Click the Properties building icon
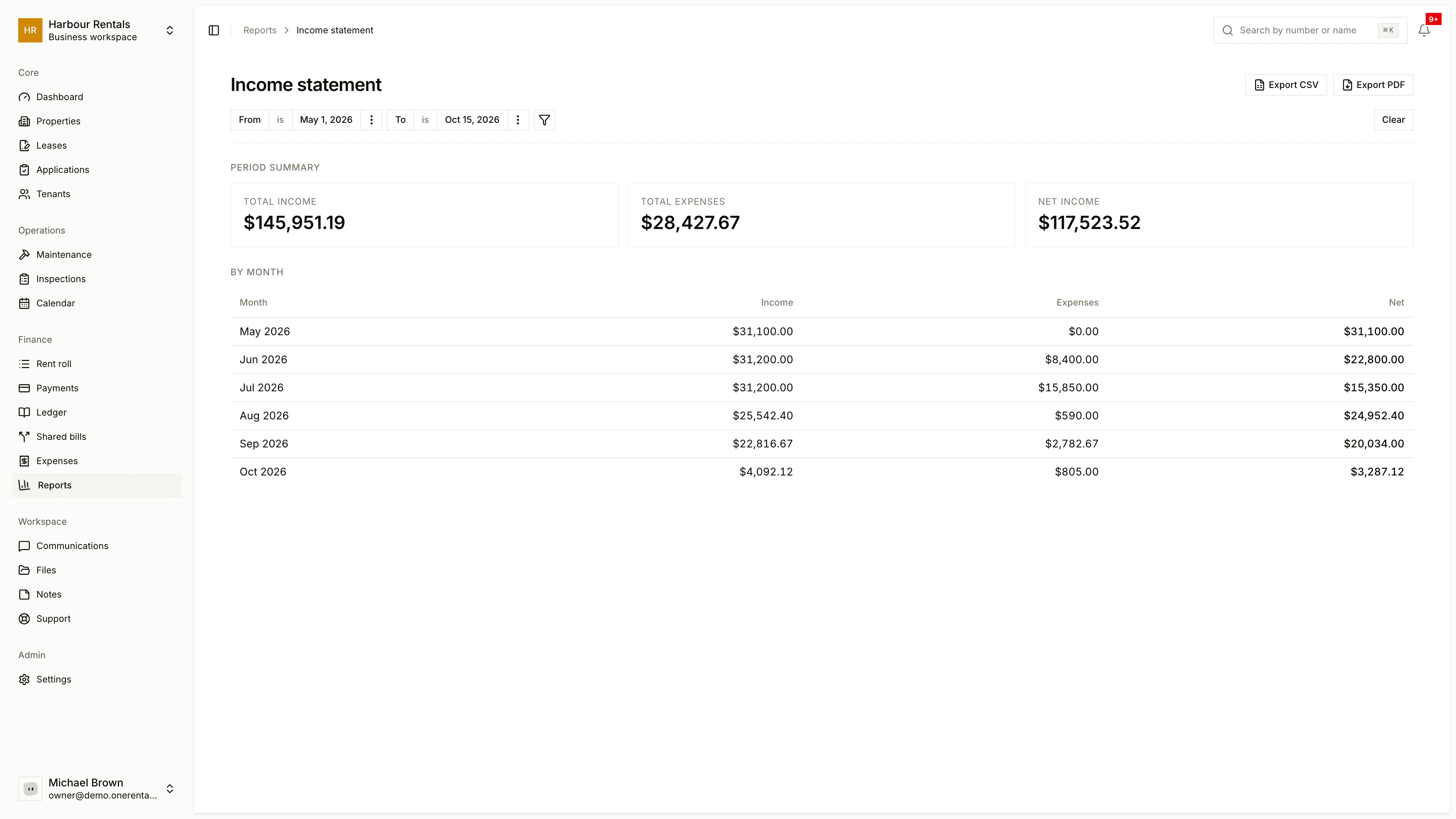Image resolution: width=1456 pixels, height=819 pixels. pos(24,121)
